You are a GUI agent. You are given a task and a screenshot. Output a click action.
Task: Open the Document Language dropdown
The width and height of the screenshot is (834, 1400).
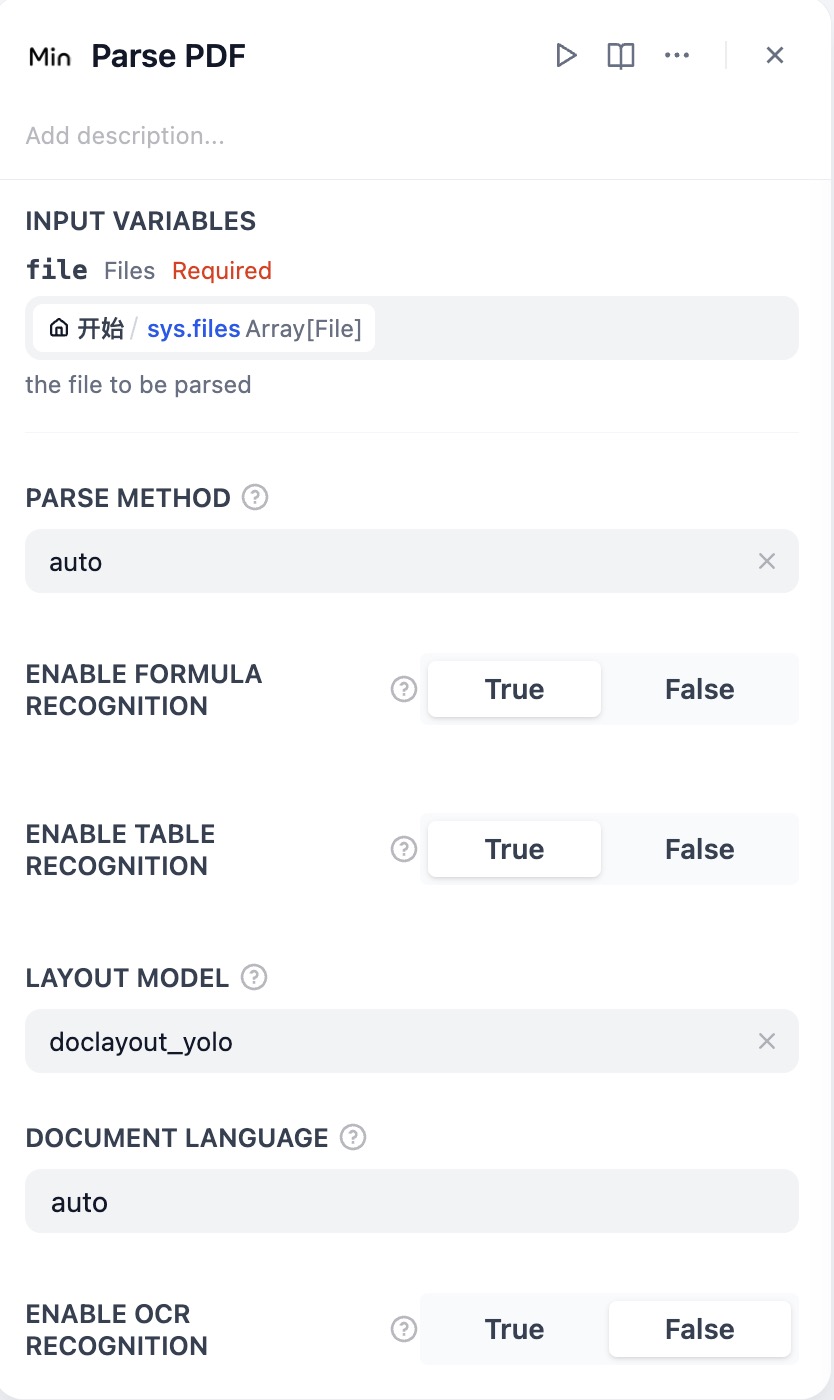(x=410, y=1201)
